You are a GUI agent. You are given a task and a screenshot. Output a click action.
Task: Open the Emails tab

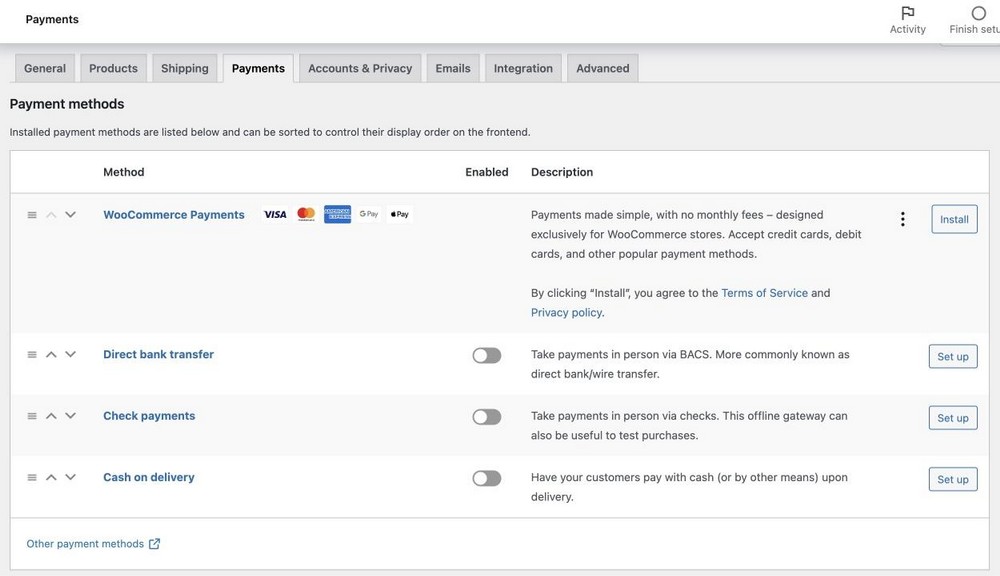(453, 68)
